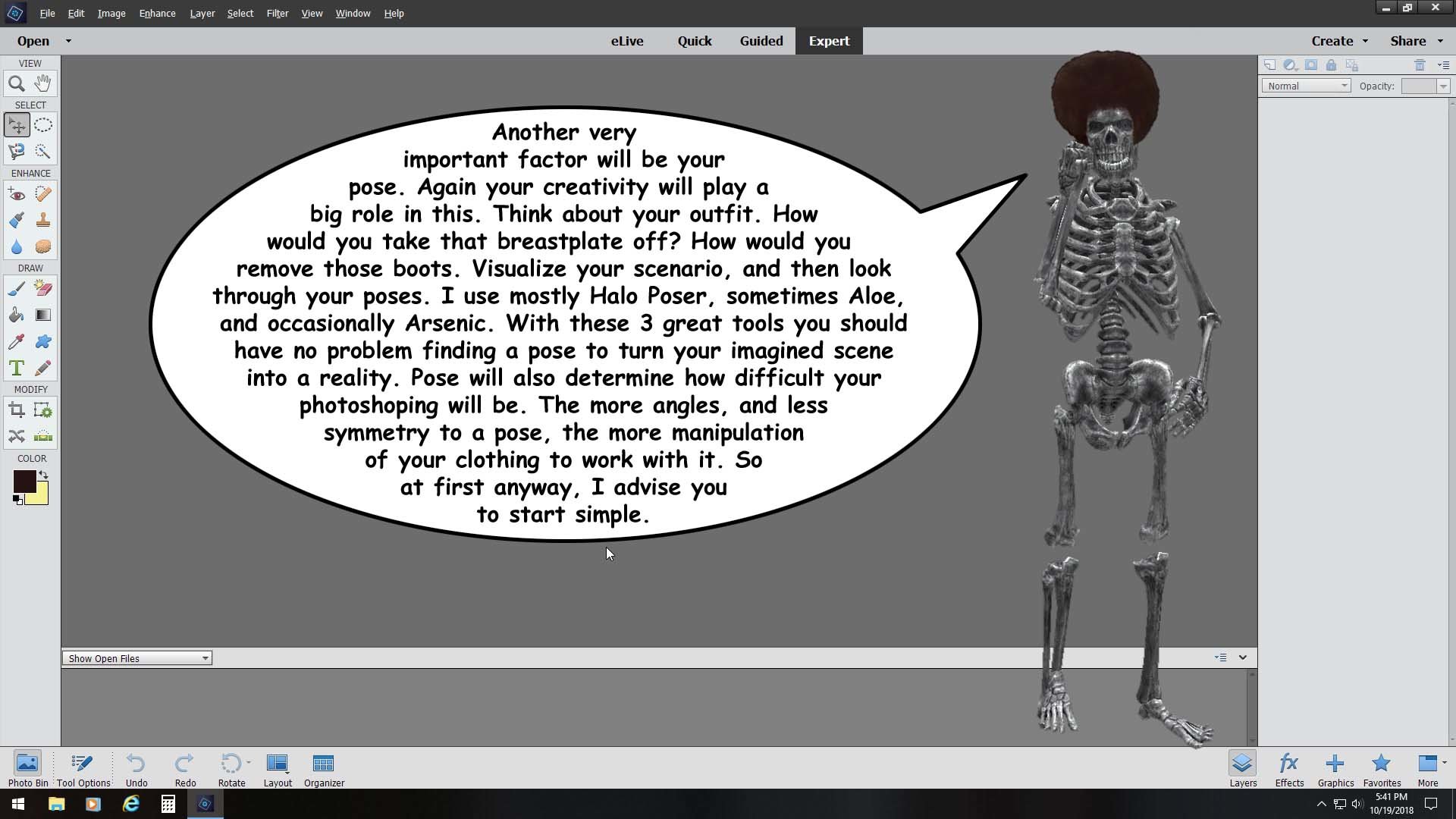Open the Enhance menu
1456x819 pixels.
point(157,13)
